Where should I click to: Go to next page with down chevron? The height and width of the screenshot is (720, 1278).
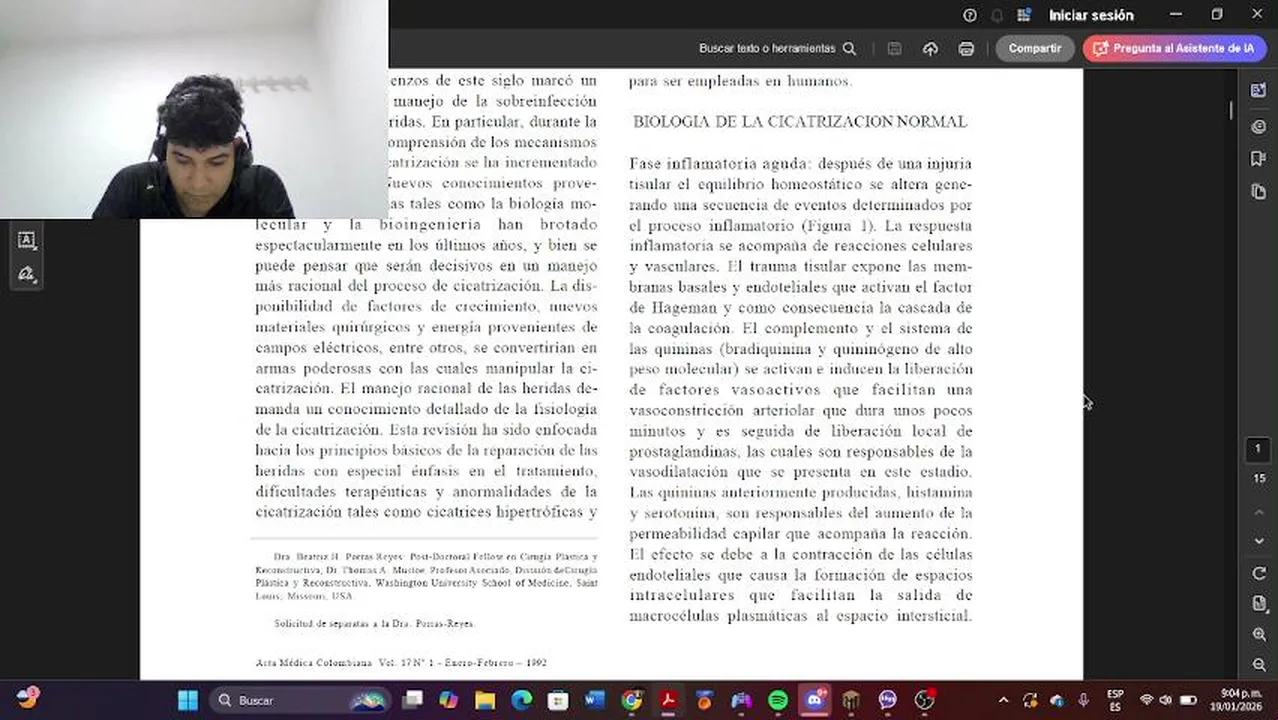coord(1259,541)
